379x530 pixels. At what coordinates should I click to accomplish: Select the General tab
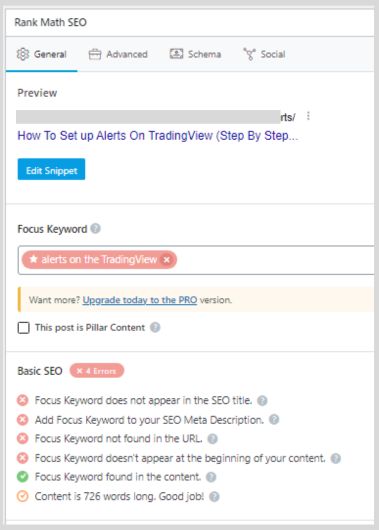coord(42,54)
